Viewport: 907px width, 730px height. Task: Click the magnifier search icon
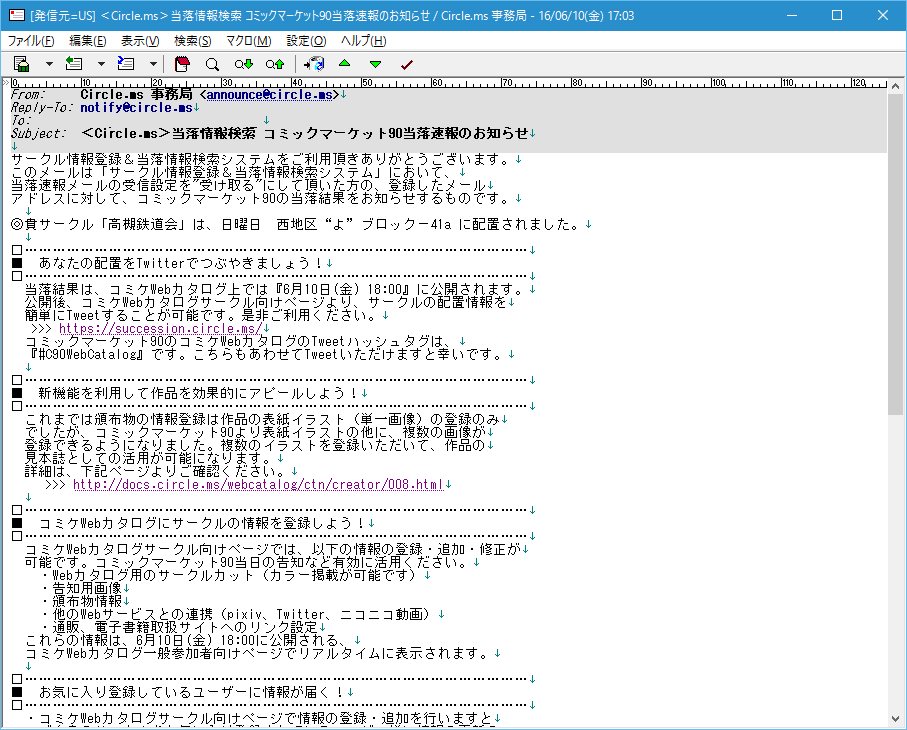(212, 64)
